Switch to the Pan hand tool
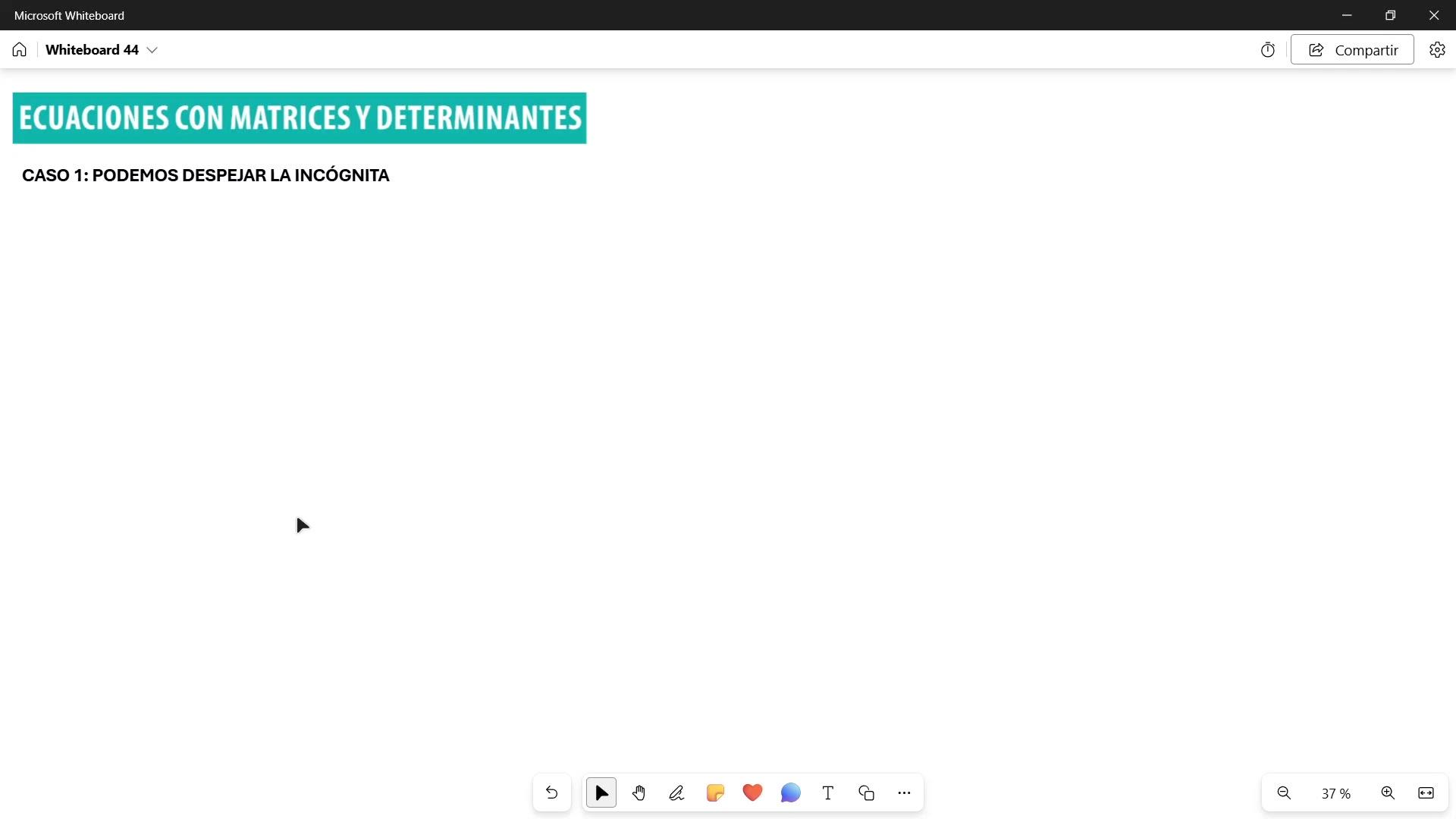Image resolution: width=1456 pixels, height=819 pixels. click(639, 793)
